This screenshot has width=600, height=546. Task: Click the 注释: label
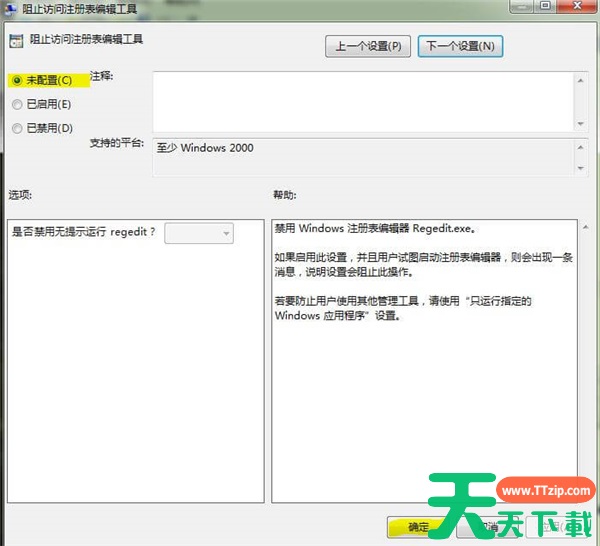pos(101,76)
